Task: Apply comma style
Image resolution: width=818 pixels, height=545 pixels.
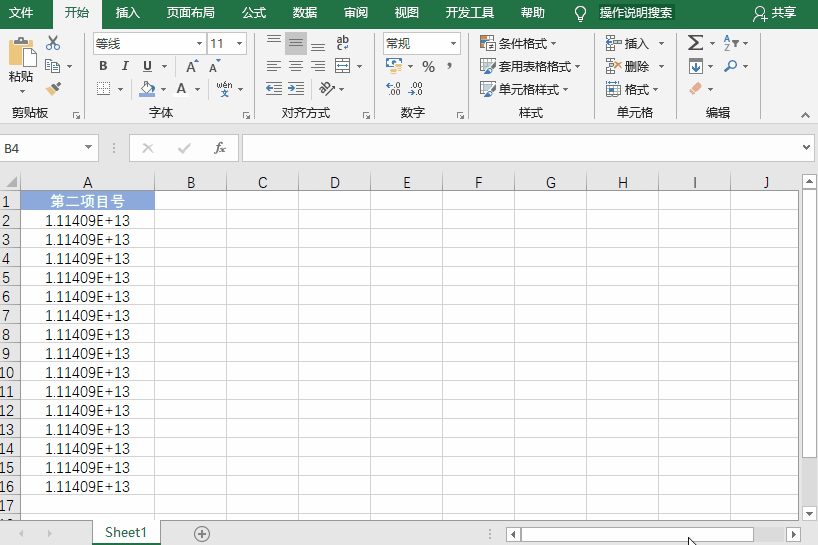Action: [449, 66]
